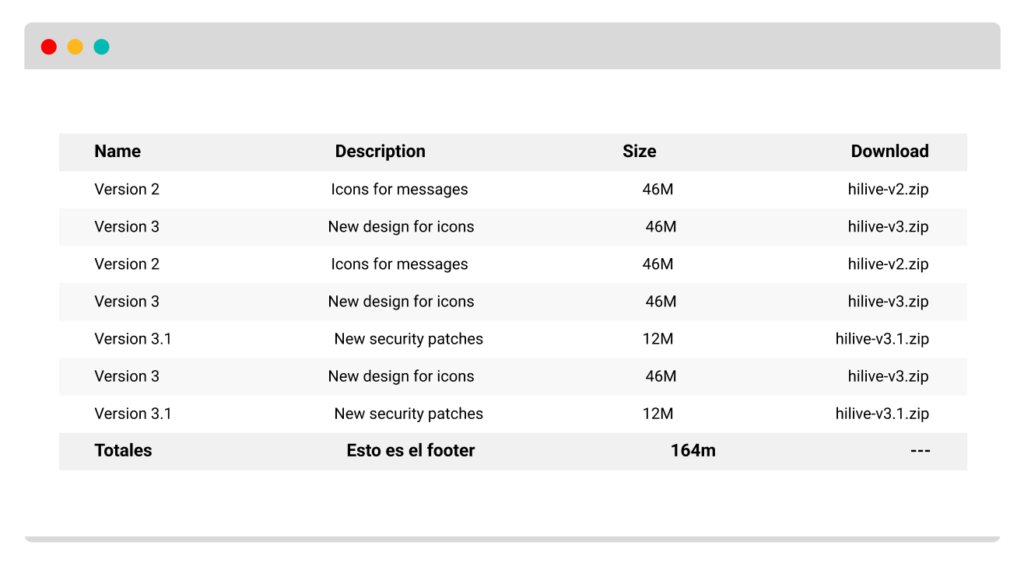Screen dimensions: 1024x566
Task: Download hilive-v2.zip from the first table row
Action: (888, 189)
